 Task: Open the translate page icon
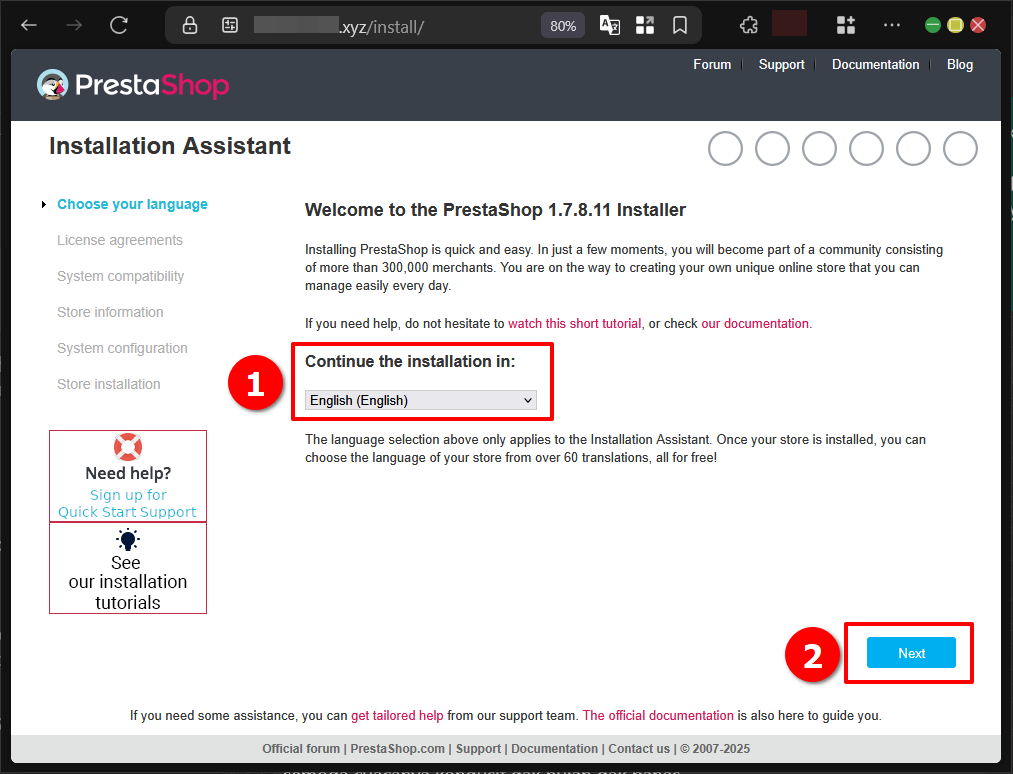(609, 26)
